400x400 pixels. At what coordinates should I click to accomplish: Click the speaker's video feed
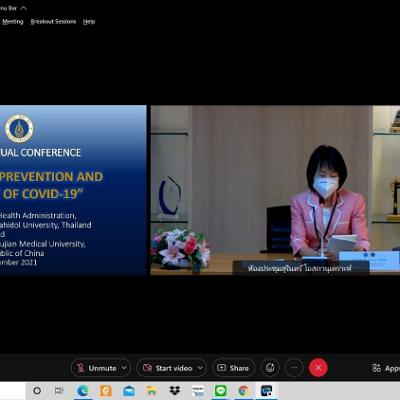tap(275, 190)
